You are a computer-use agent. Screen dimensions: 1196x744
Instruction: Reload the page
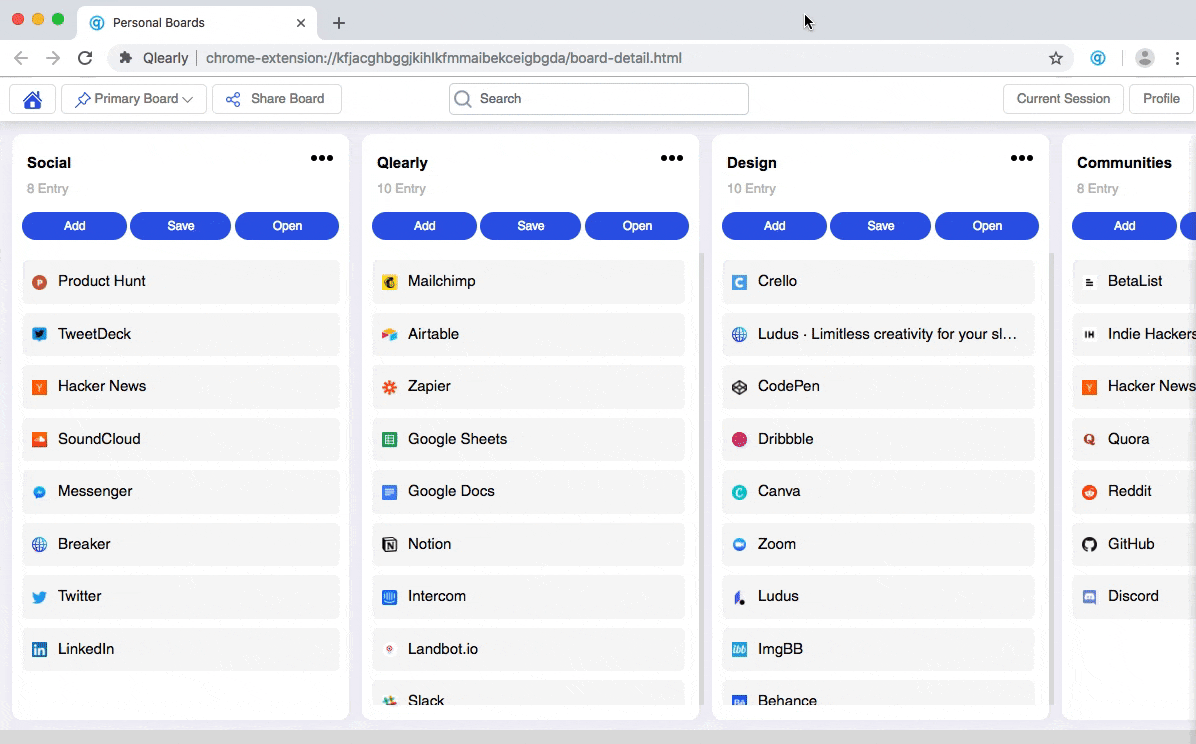[85, 58]
